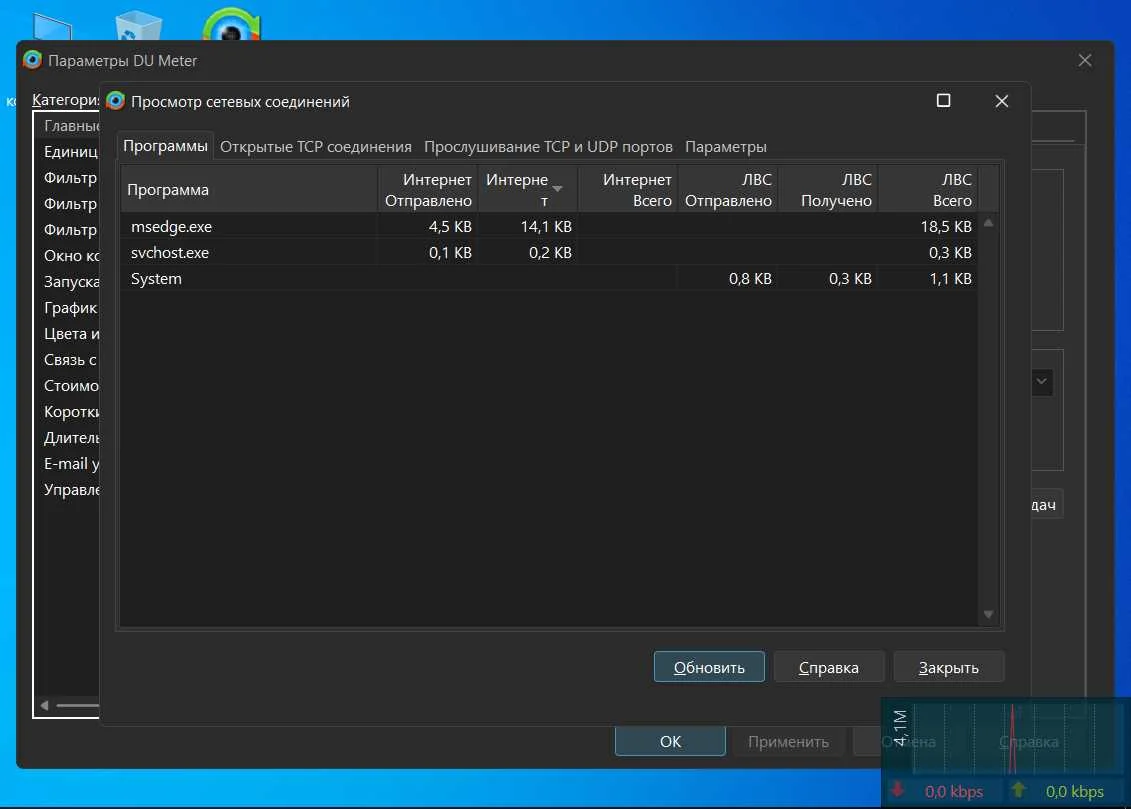The height and width of the screenshot is (809, 1131).
Task: Open the Открытые TCP соединения tab
Action: click(x=315, y=147)
